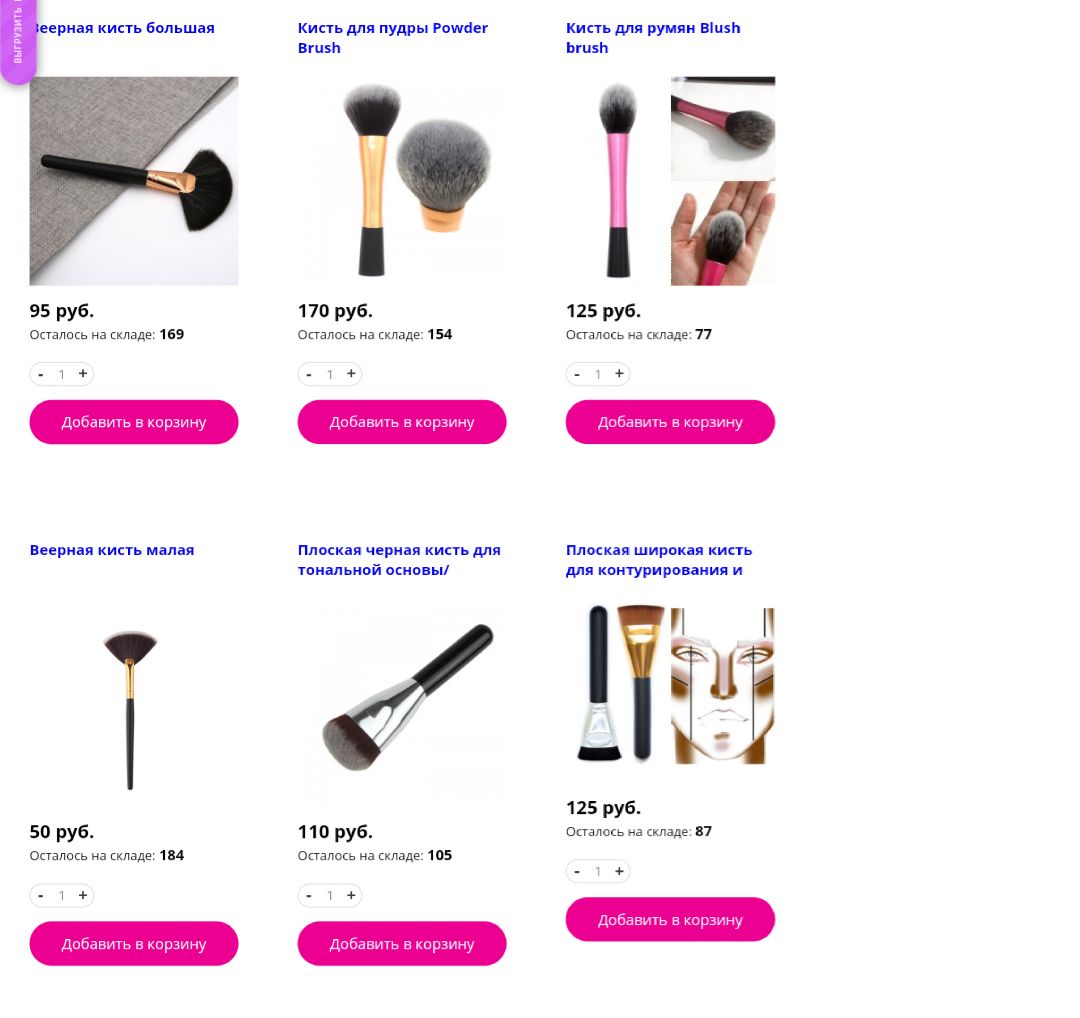Screen dimensions: 1080x1018
Task: Open Плоская широкая кисть для контурирования link
Action: [659, 560]
